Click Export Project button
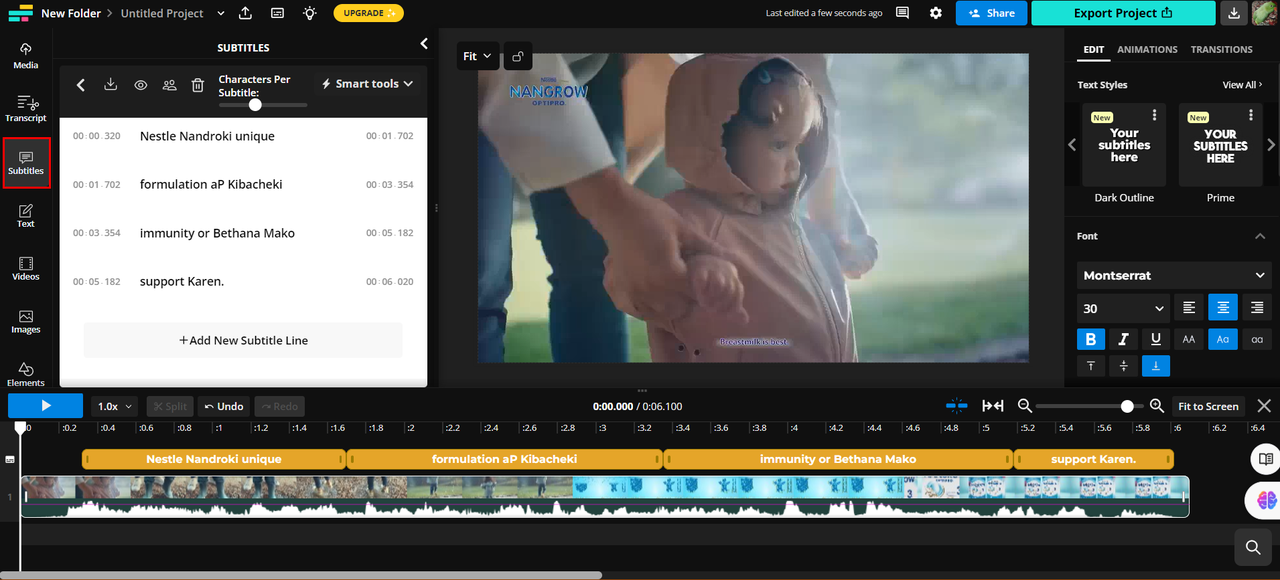Viewport: 1280px width, 580px height. tap(1123, 13)
